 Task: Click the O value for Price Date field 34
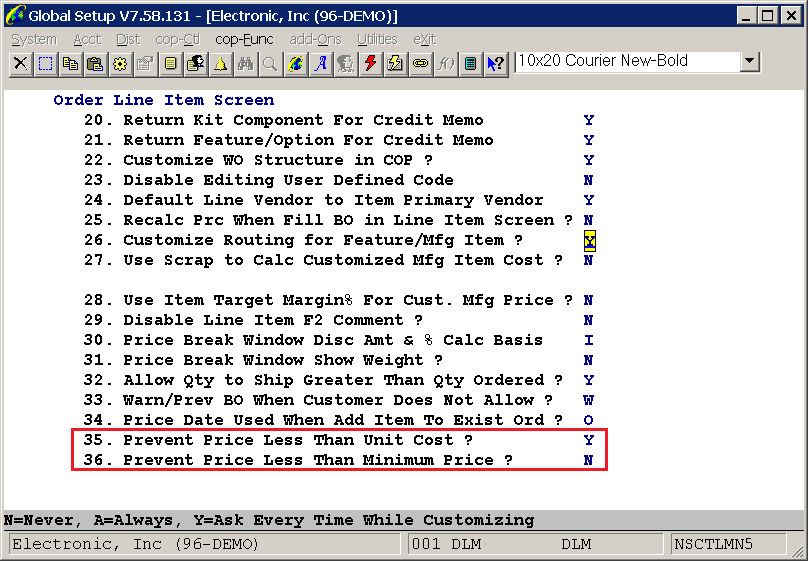[x=588, y=420]
